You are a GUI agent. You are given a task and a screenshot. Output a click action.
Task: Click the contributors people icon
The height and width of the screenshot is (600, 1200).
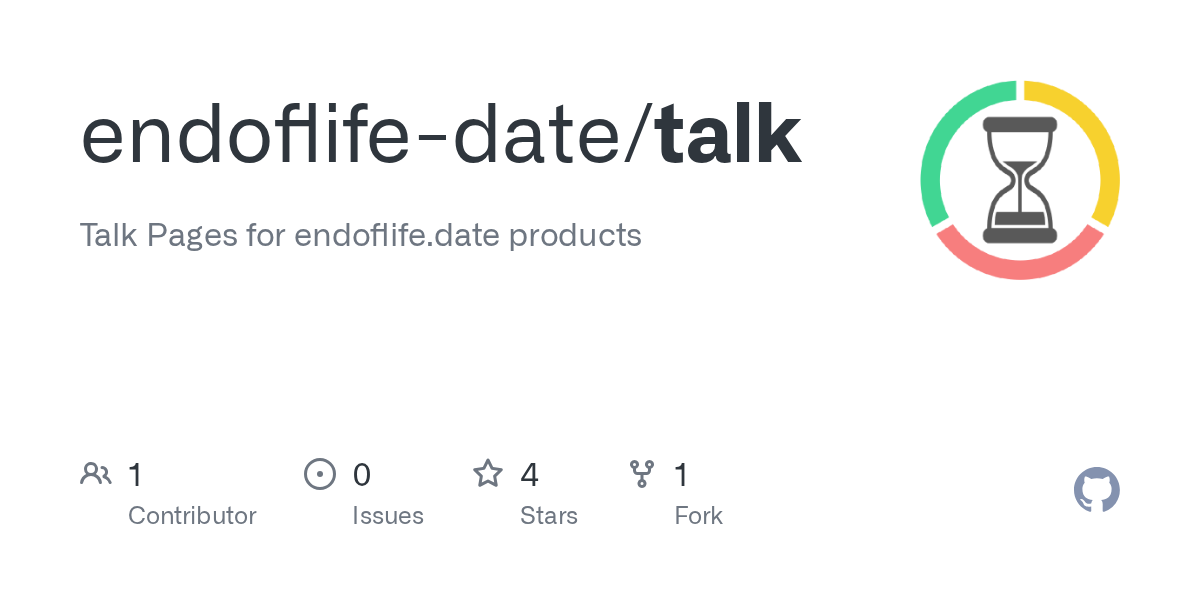pos(96,474)
